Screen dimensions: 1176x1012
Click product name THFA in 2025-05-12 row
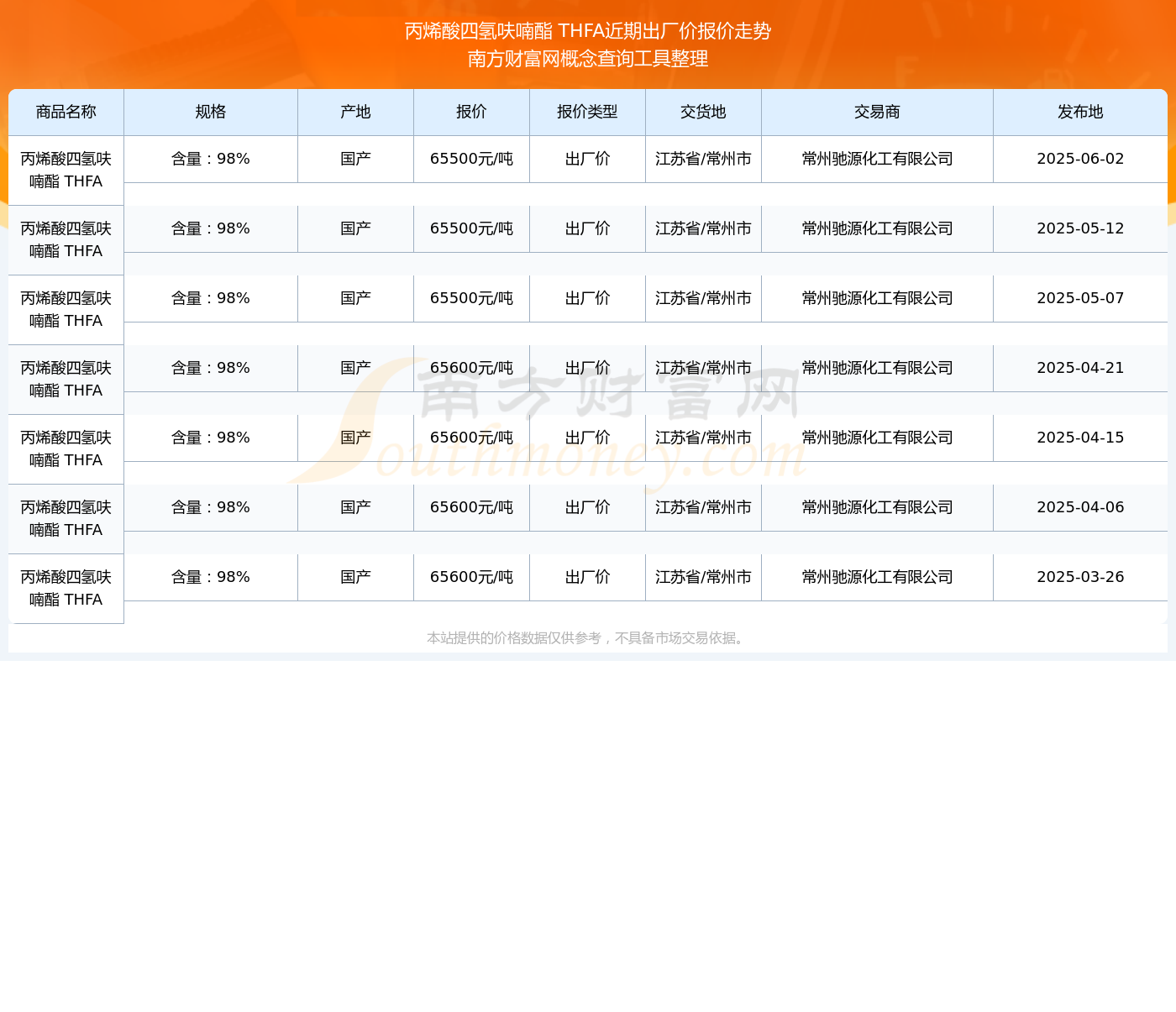coord(66,240)
